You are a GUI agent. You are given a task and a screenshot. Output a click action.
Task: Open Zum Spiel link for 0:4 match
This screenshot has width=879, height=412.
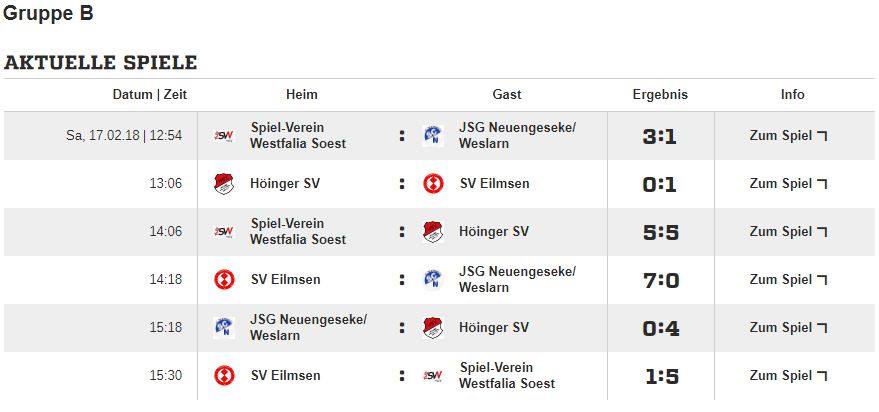click(x=788, y=327)
